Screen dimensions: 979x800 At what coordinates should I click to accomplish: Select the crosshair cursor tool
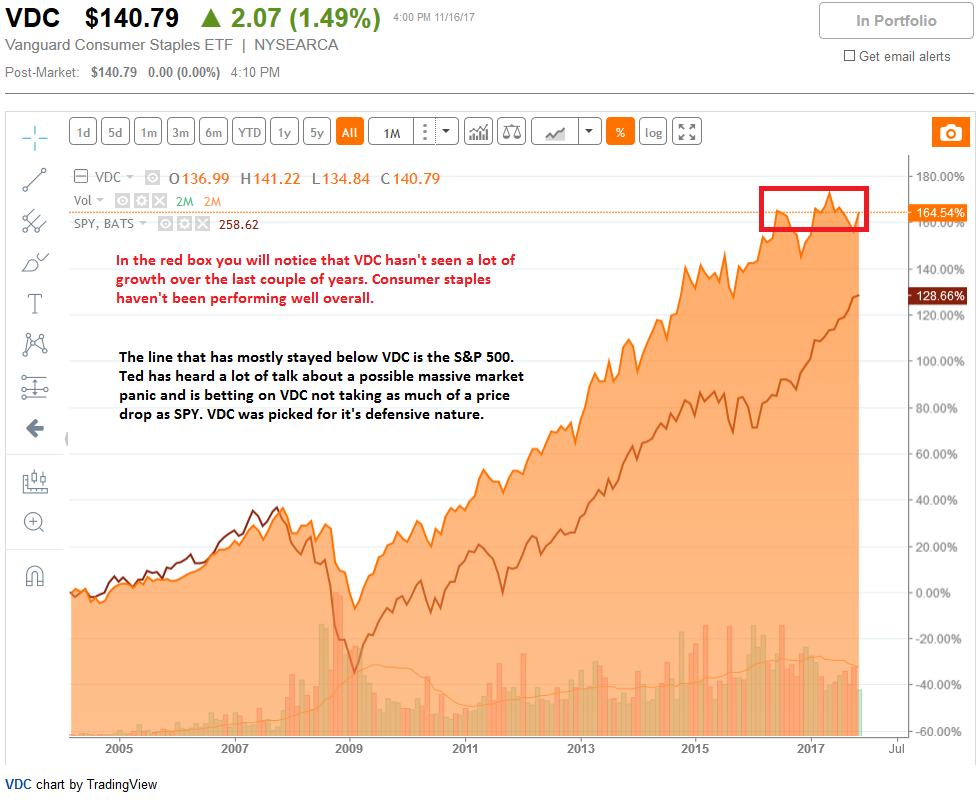(x=35, y=137)
